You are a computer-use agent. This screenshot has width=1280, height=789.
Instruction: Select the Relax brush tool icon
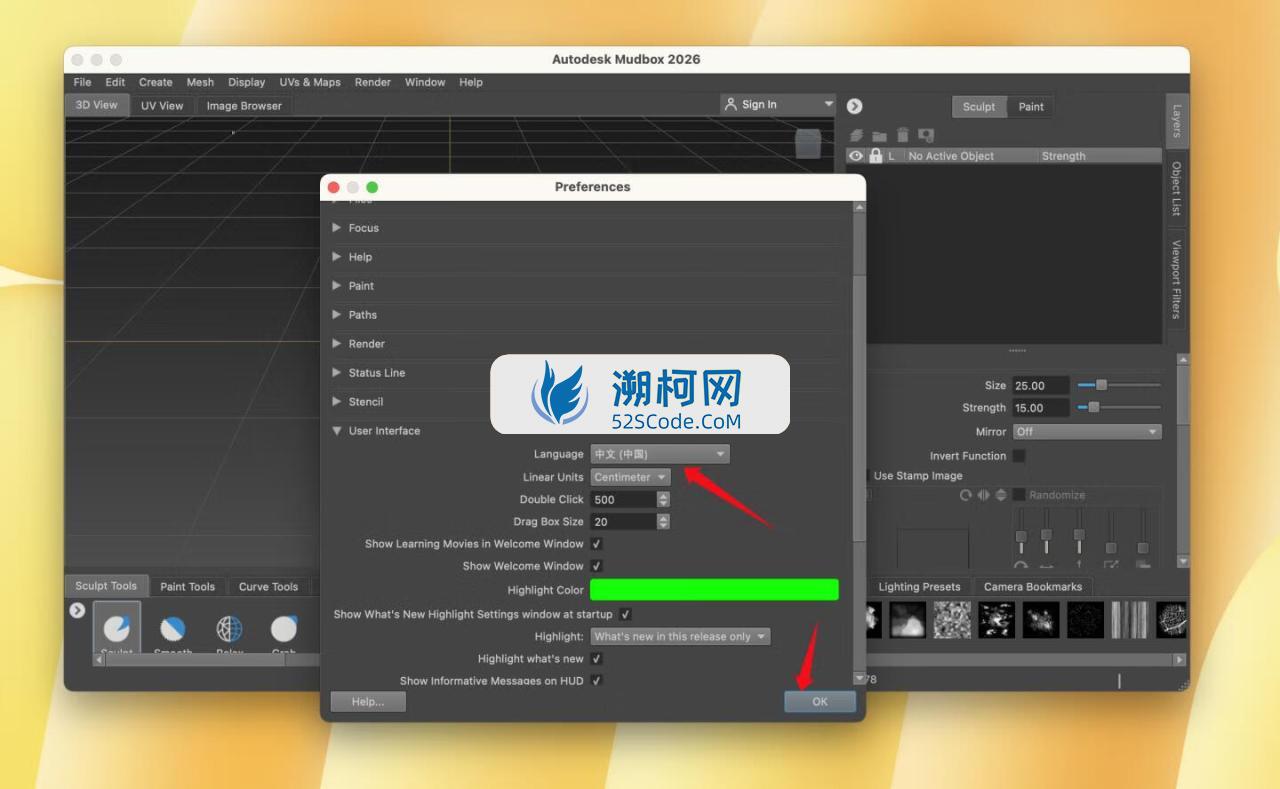[x=230, y=628]
